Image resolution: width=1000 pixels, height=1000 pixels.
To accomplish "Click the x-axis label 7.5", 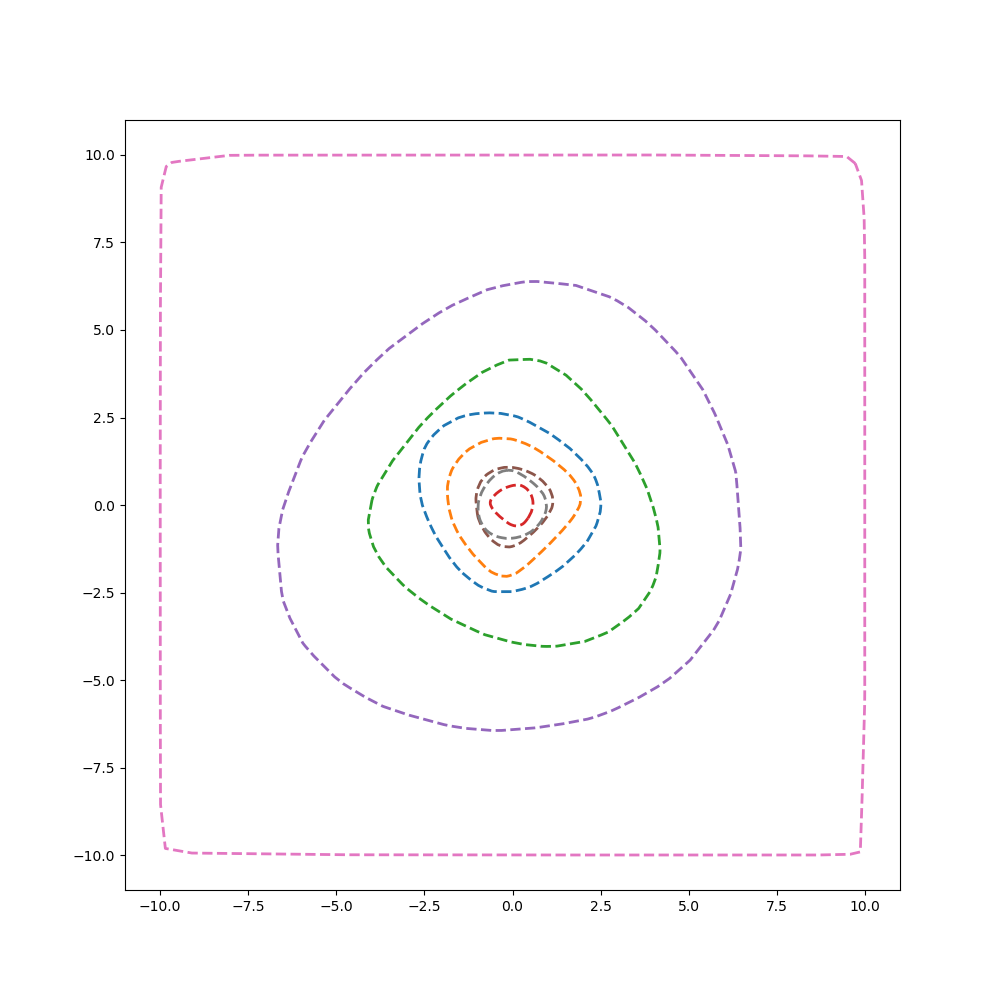I will [x=777, y=906].
